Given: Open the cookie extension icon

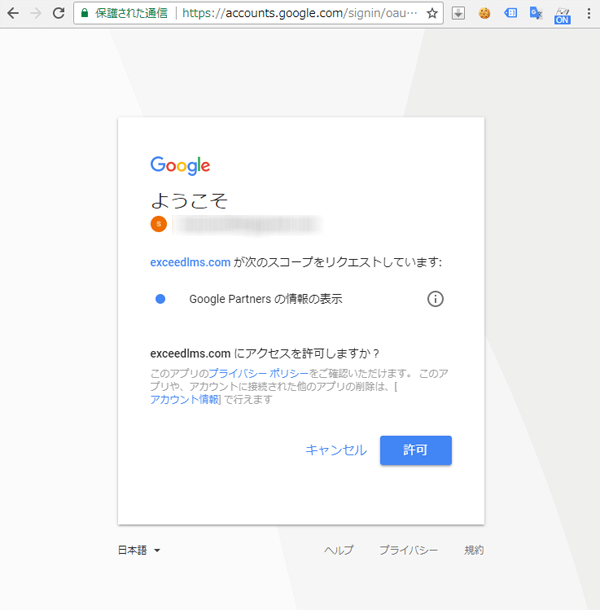Looking at the screenshot, I should coord(484,13).
